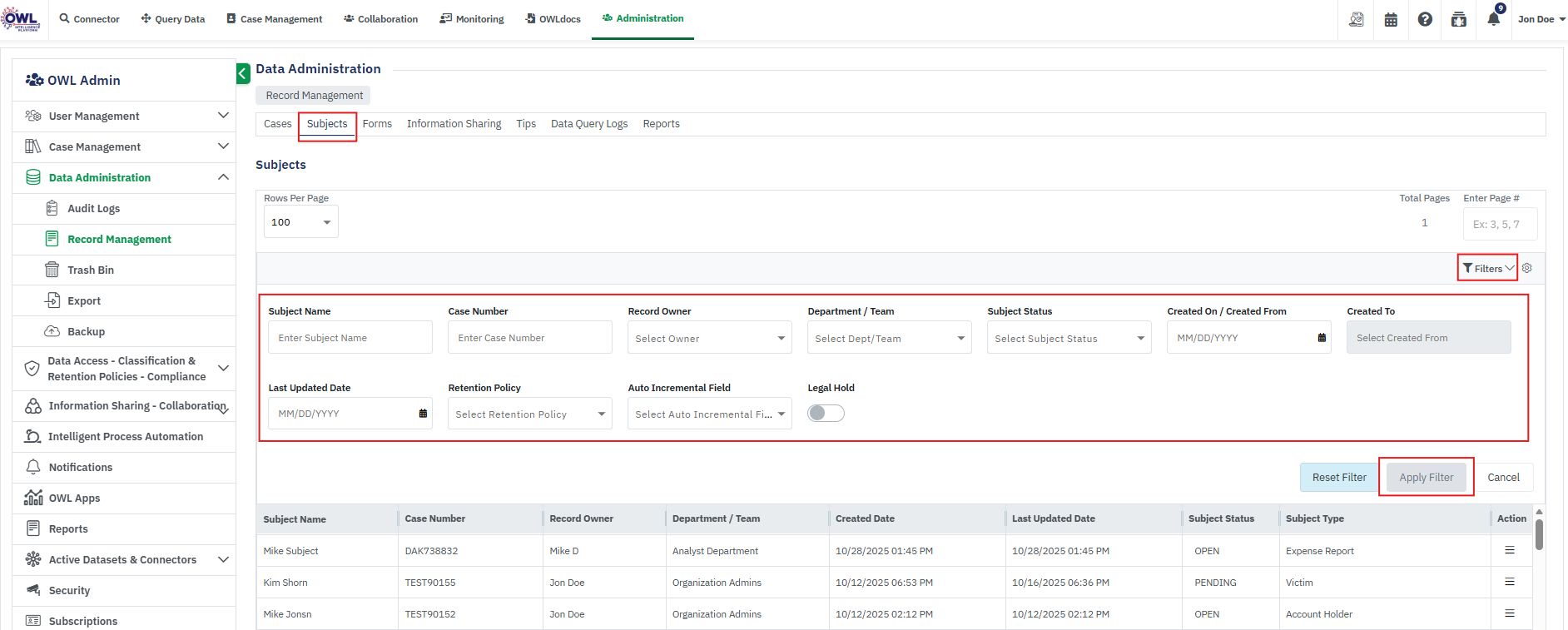1568x630 pixels.
Task: Expand the Select Retention Policy dropdown
Action: point(529,414)
